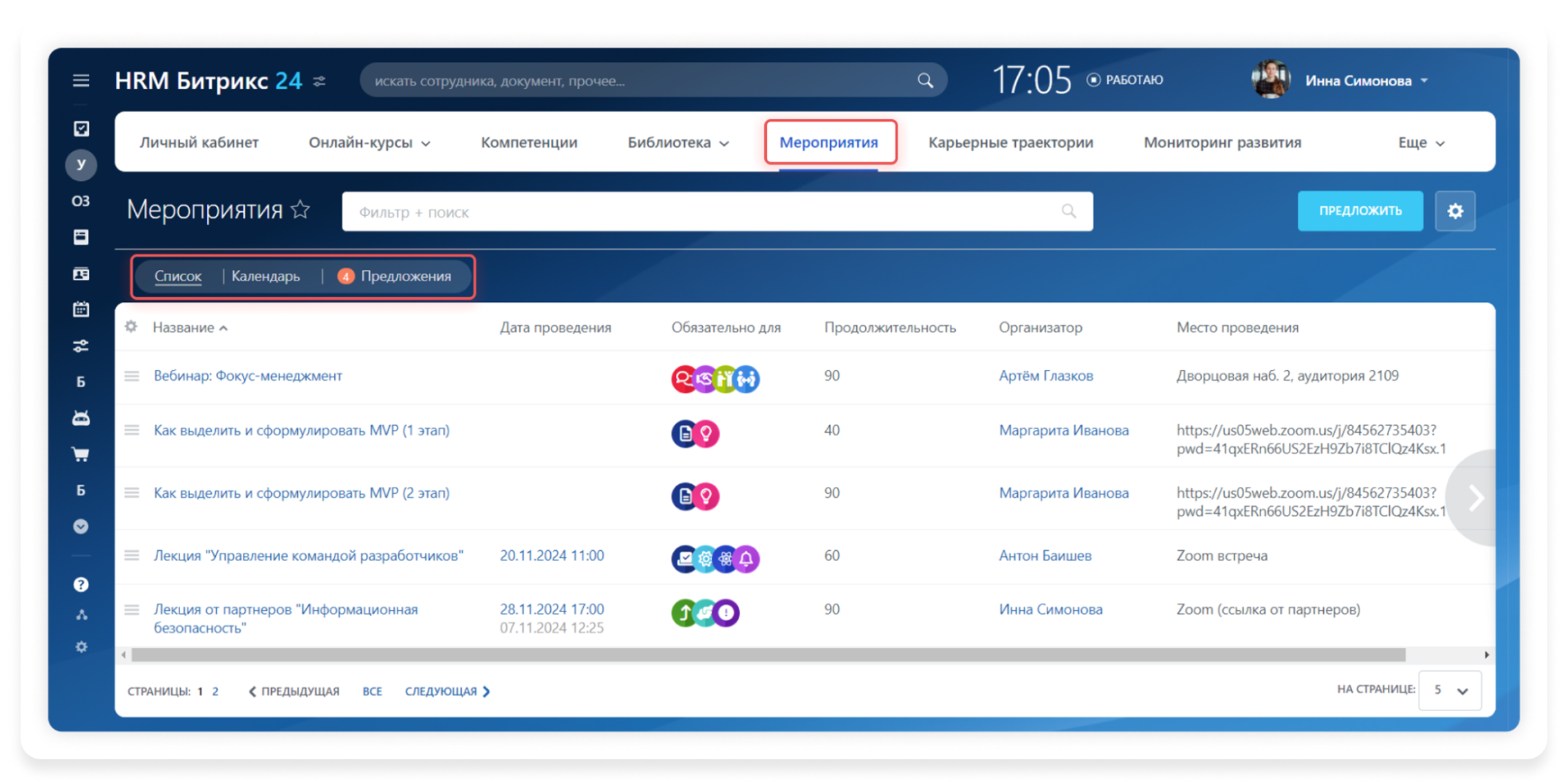Open the shopping cart icon in the sidebar
Screen dimensions: 1568x784
click(81, 454)
